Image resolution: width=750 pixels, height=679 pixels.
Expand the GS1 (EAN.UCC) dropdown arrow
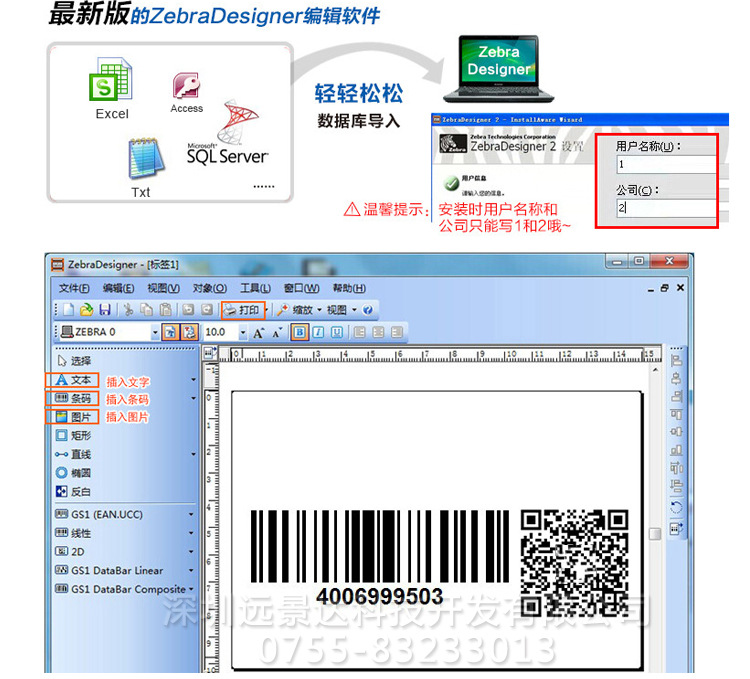point(191,515)
